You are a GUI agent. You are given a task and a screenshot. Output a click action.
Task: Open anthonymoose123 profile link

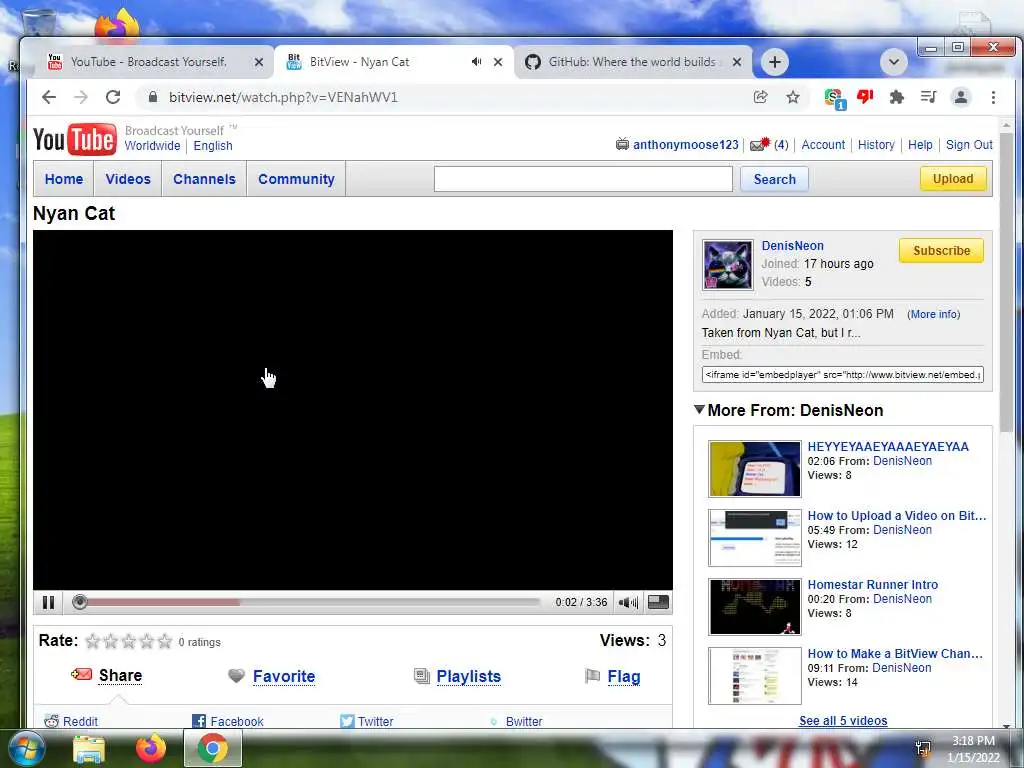click(686, 144)
